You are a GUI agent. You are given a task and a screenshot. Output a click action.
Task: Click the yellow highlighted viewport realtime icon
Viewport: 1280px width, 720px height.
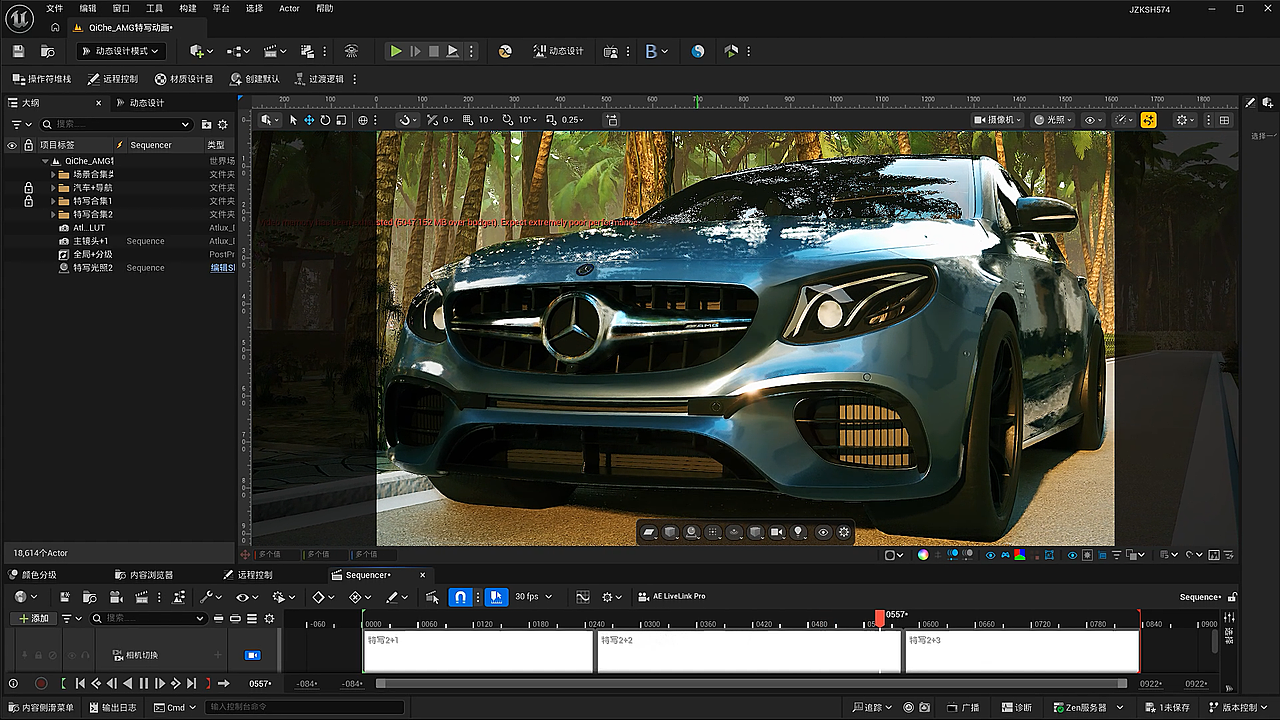coord(1148,120)
